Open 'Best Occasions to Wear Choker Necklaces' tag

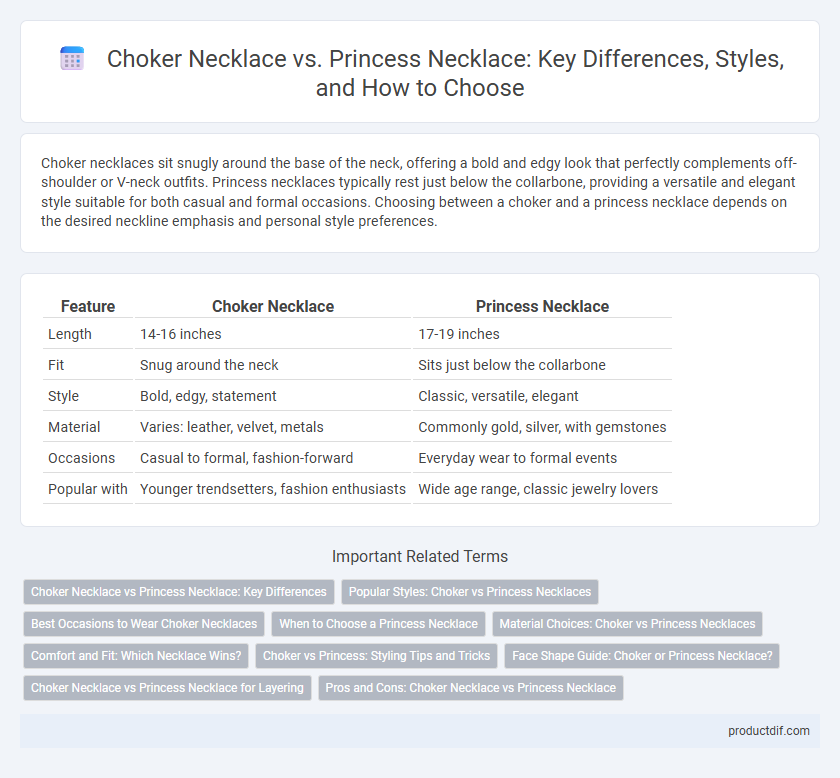pyautogui.click(x=144, y=624)
